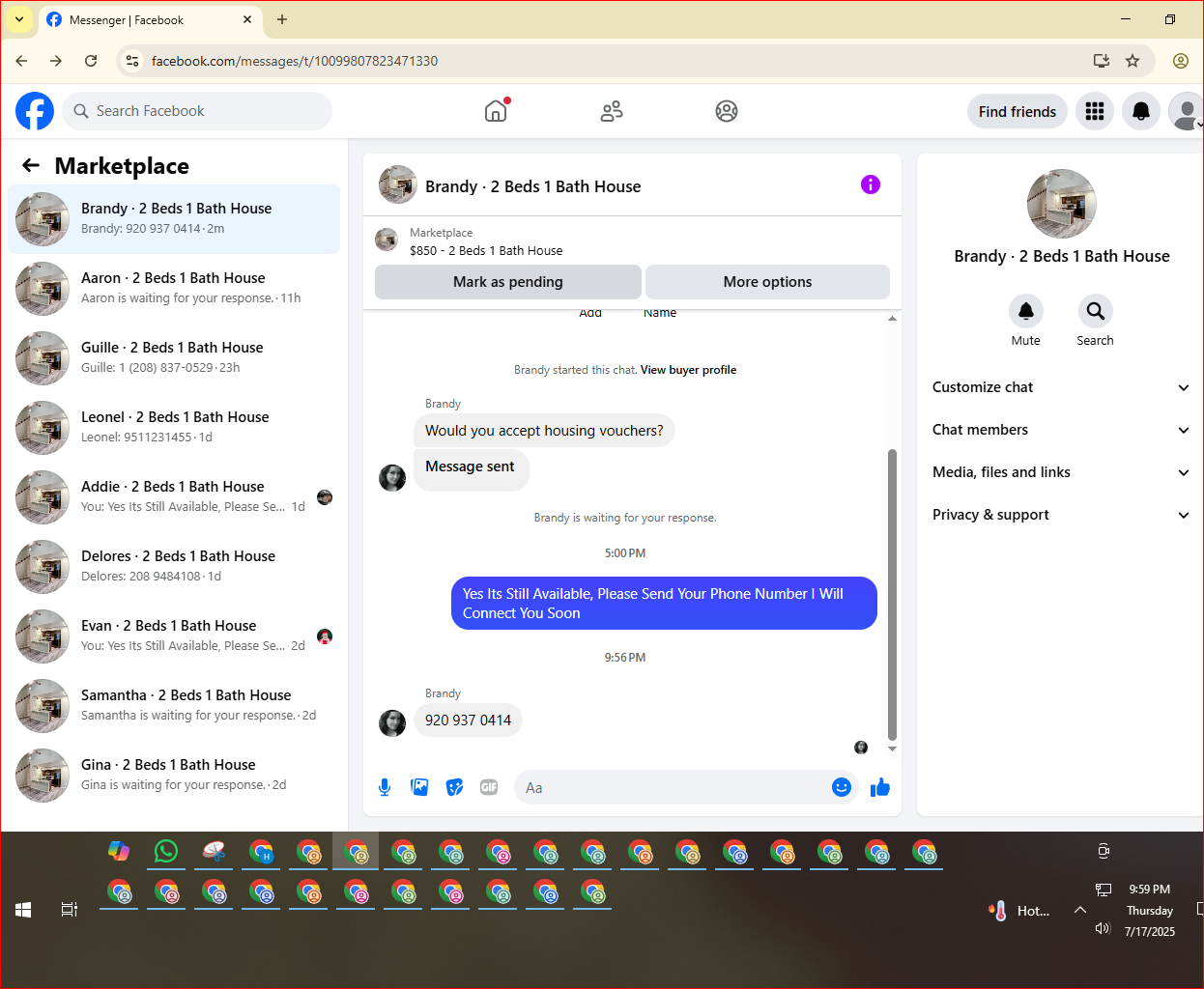Image resolution: width=1204 pixels, height=989 pixels.
Task: Send a voice clip with microphone icon
Action: [x=385, y=787]
